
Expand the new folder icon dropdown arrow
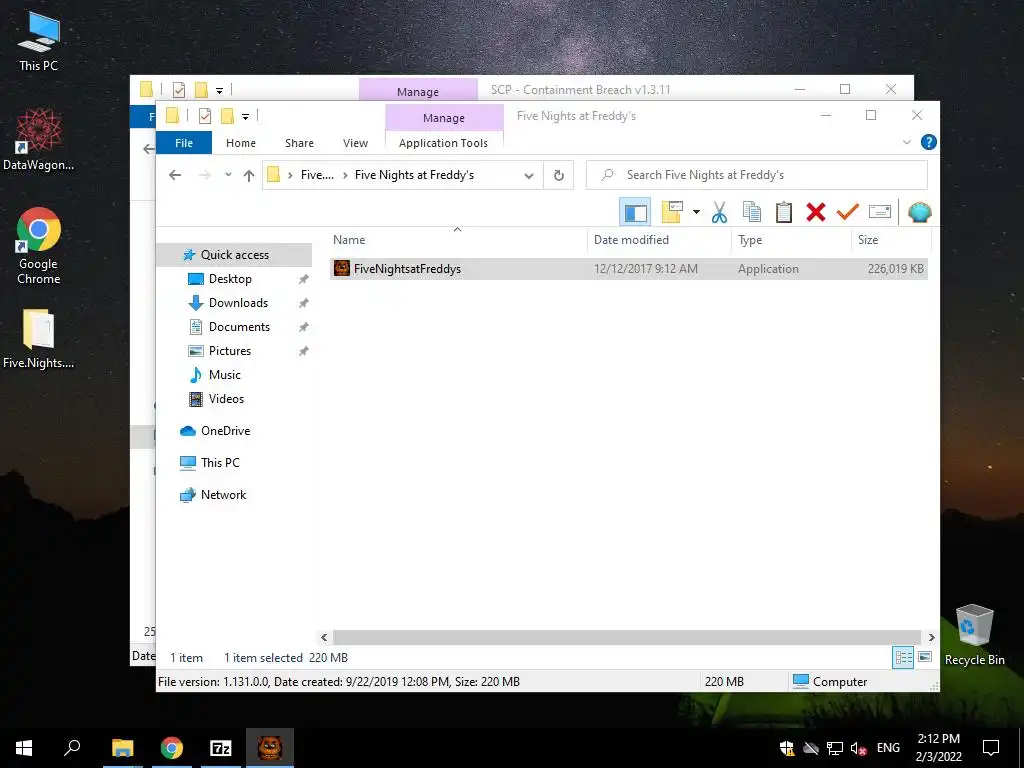[x=696, y=212]
